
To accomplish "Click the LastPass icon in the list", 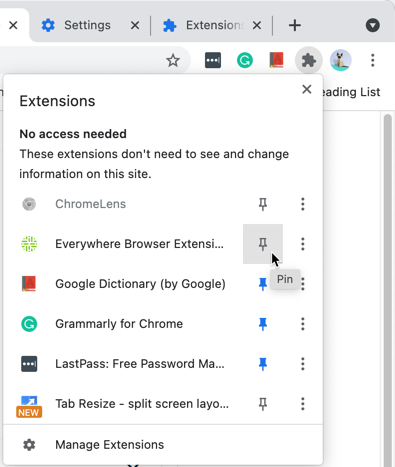I will (29, 364).
